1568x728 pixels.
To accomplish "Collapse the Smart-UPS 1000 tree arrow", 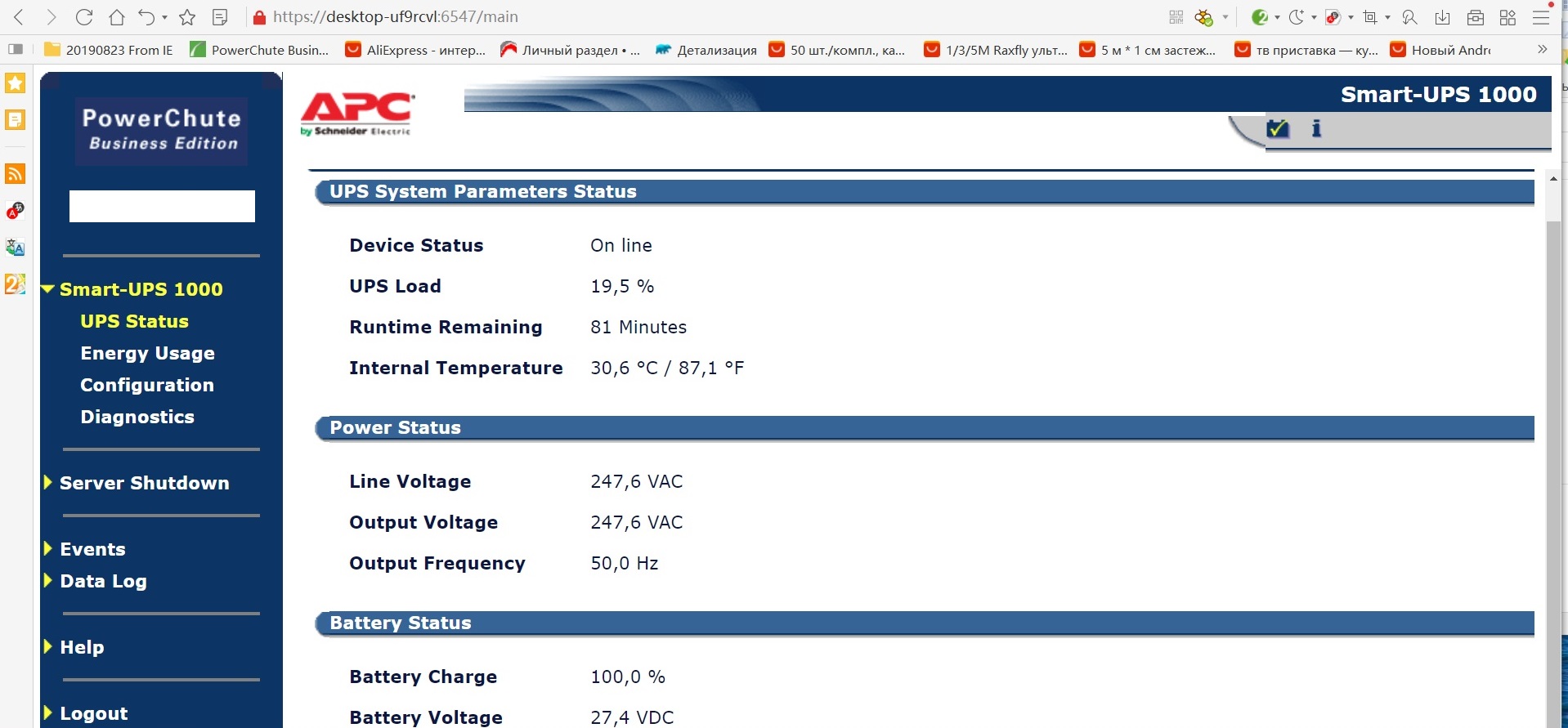I will [x=48, y=288].
